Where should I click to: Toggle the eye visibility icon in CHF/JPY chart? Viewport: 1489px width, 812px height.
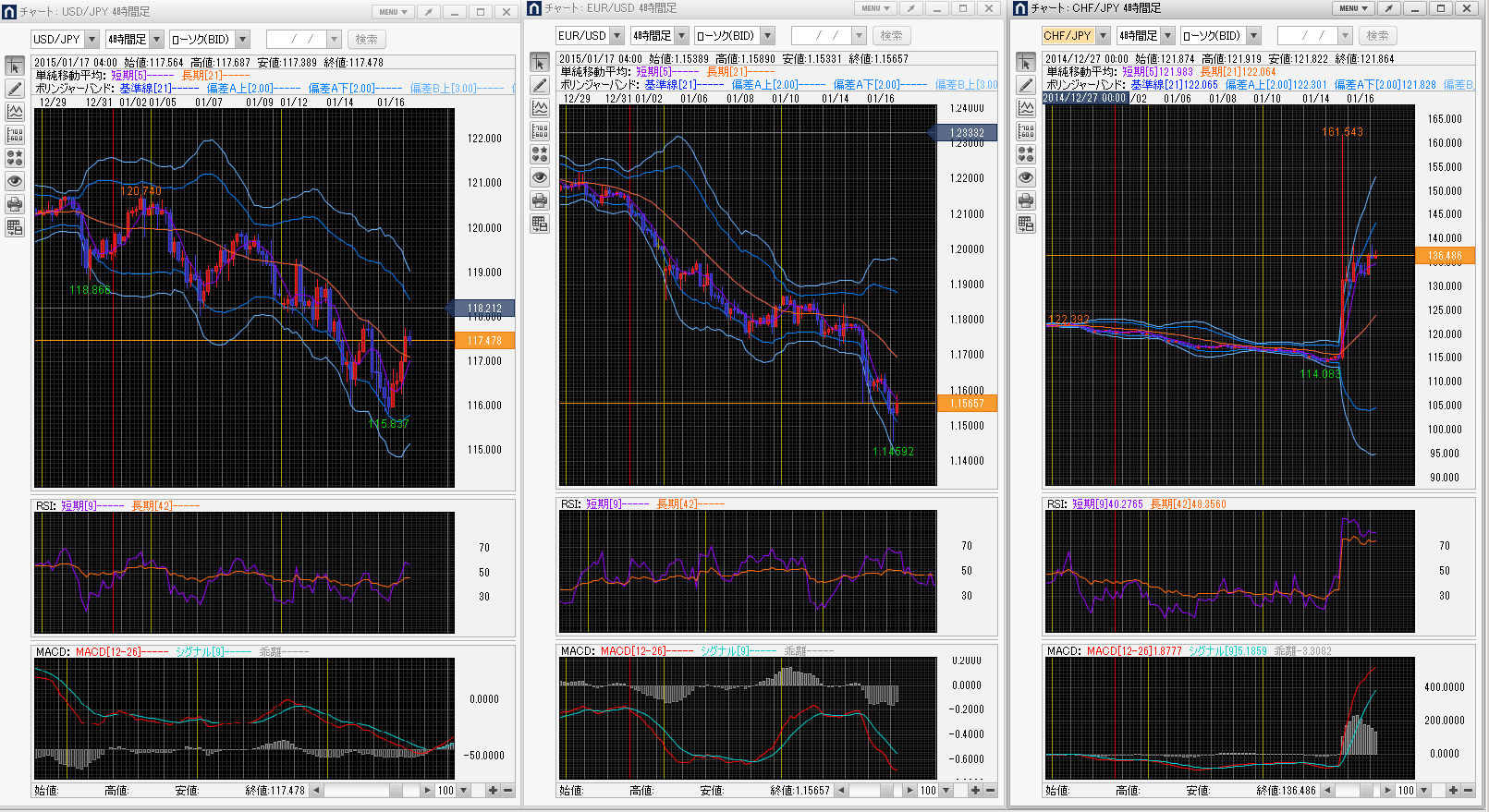point(1026,177)
